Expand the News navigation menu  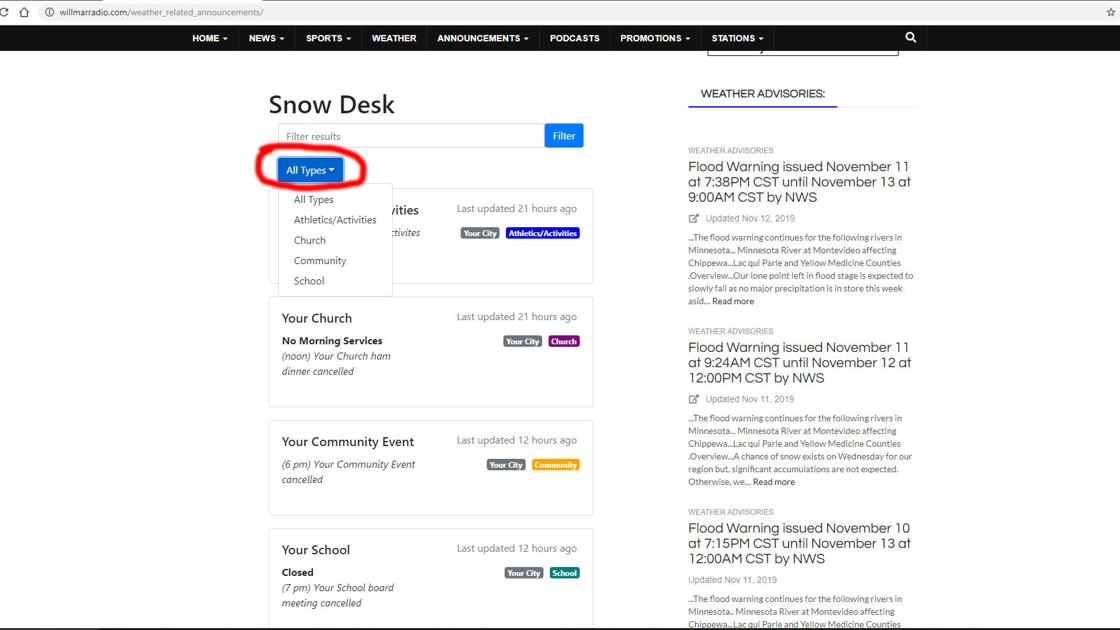tap(266, 38)
